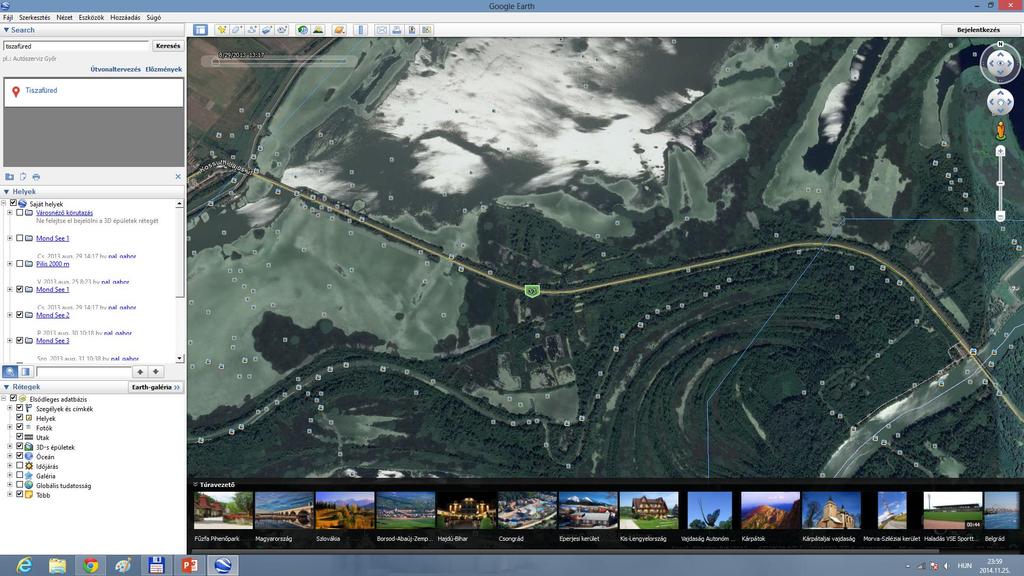This screenshot has height=576, width=1024.
Task: Expand the Globális tudatosság layer group
Action: coord(10,485)
